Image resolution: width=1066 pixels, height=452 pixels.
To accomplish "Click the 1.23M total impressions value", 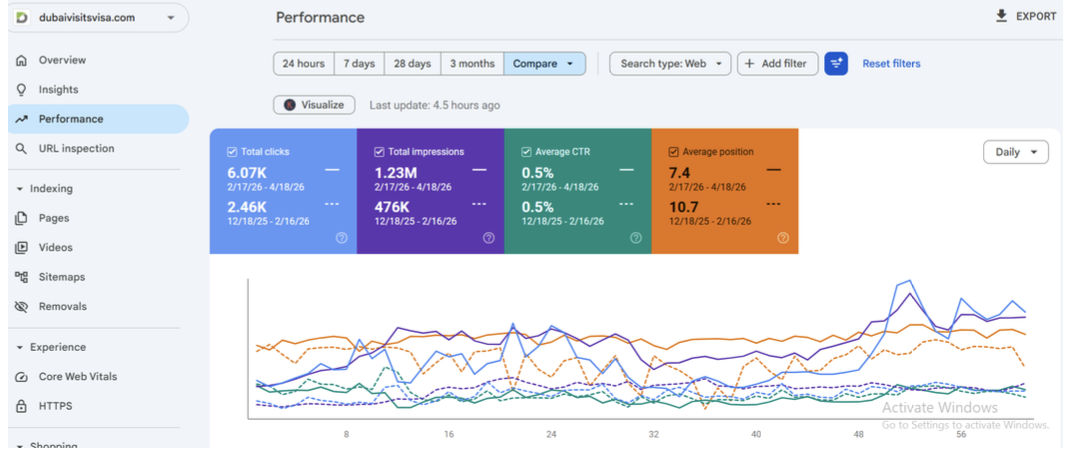I will coord(396,172).
